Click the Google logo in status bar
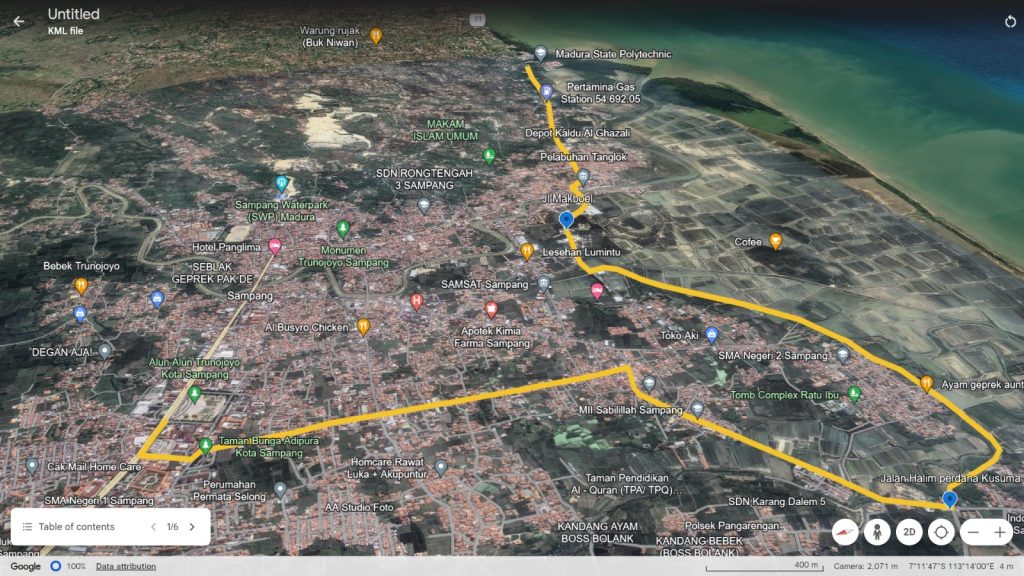This screenshot has height=576, width=1024. point(25,566)
